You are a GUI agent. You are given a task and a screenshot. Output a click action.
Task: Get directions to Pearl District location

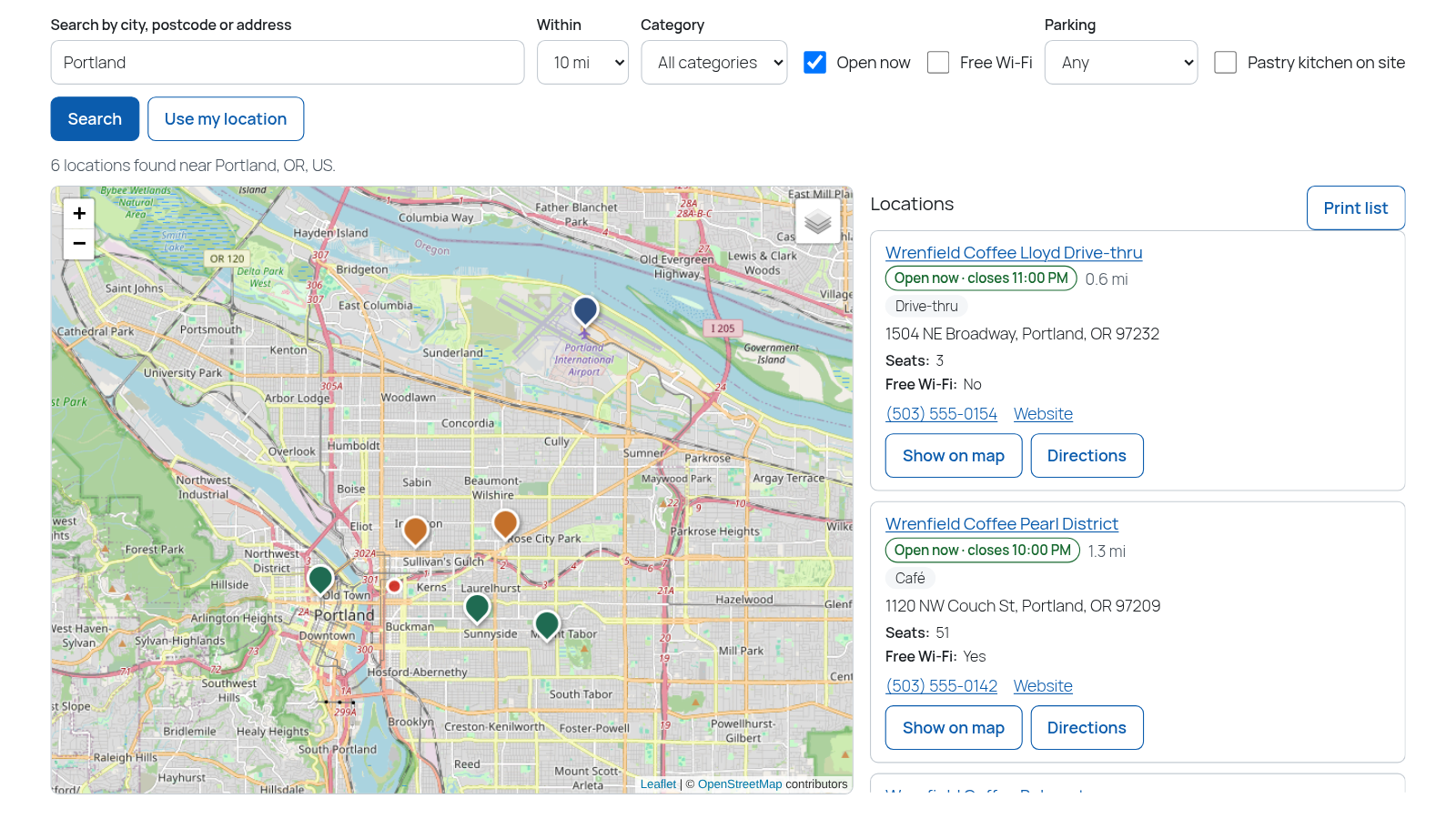point(1087,728)
